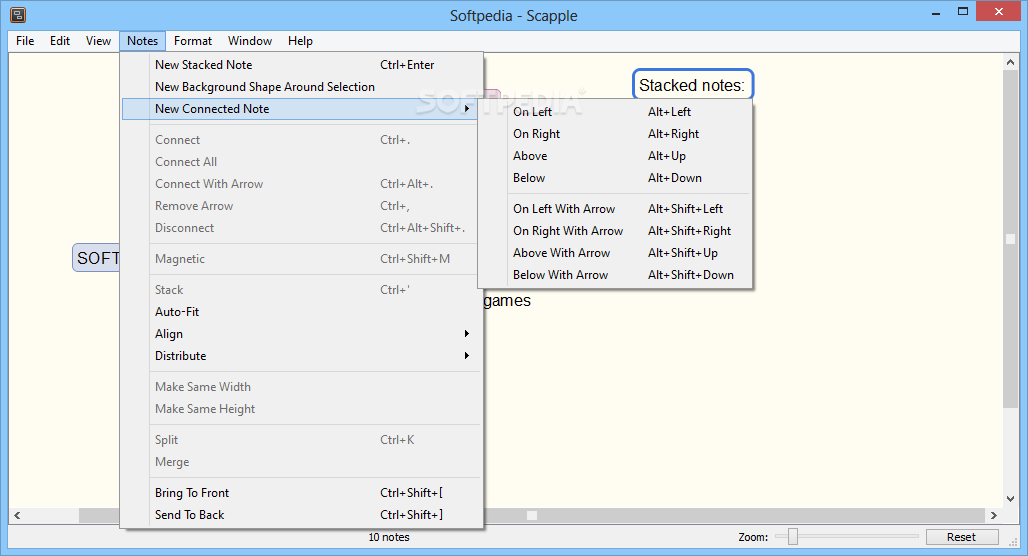Close the open Notes menu
This screenshot has height=556, width=1028.
(x=142, y=41)
